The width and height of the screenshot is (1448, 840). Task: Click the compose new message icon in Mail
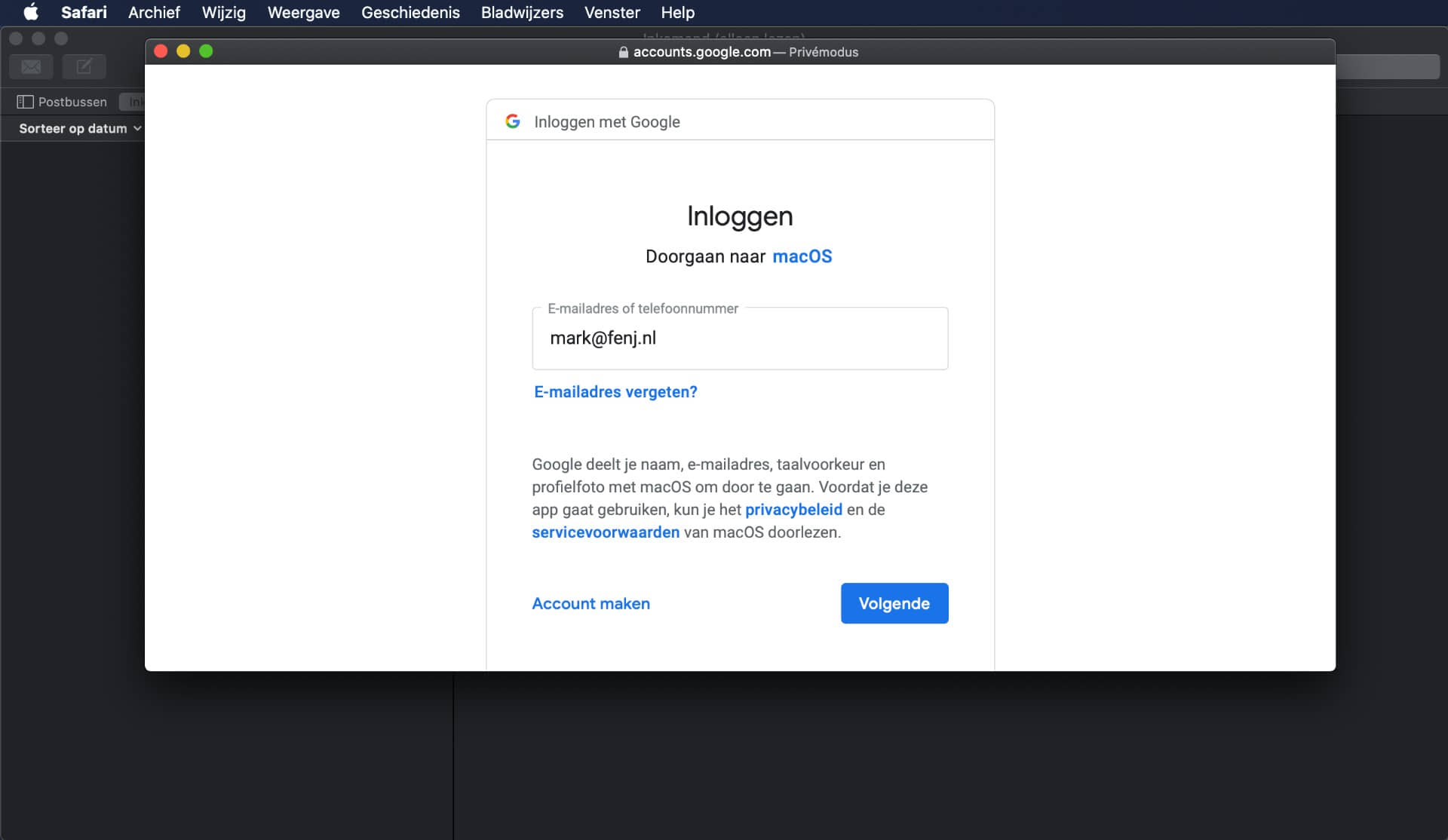(84, 67)
